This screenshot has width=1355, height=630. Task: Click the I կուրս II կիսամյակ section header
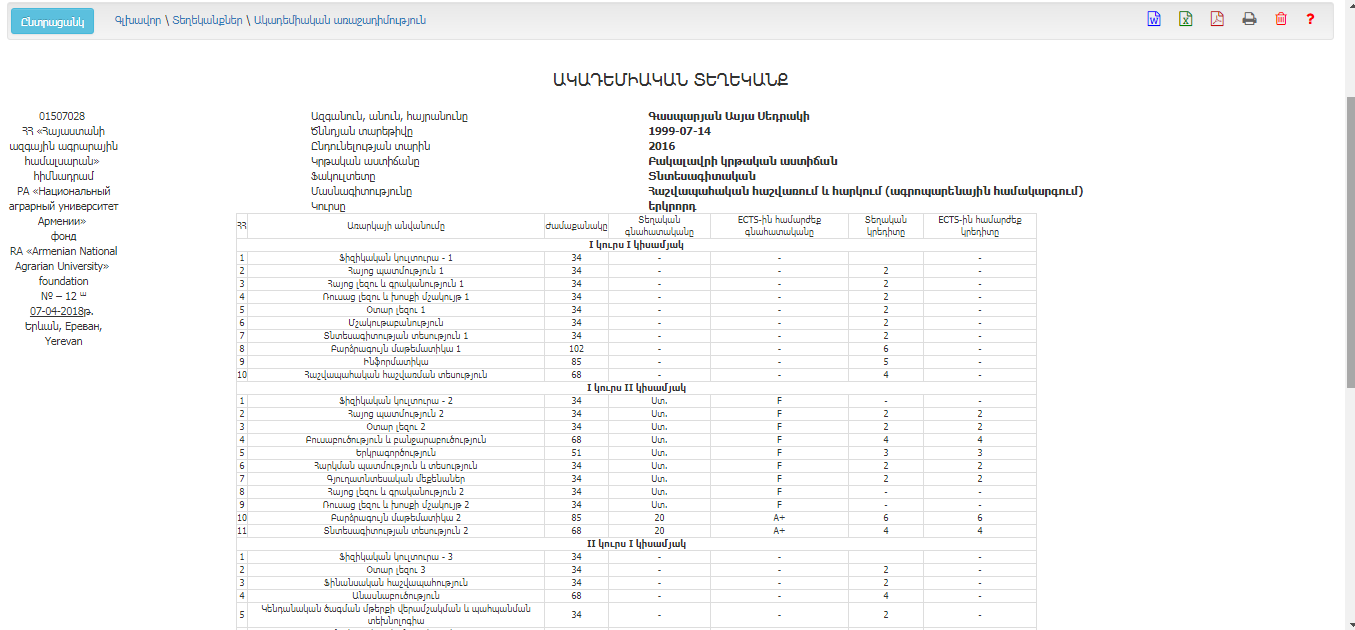click(x=636, y=387)
